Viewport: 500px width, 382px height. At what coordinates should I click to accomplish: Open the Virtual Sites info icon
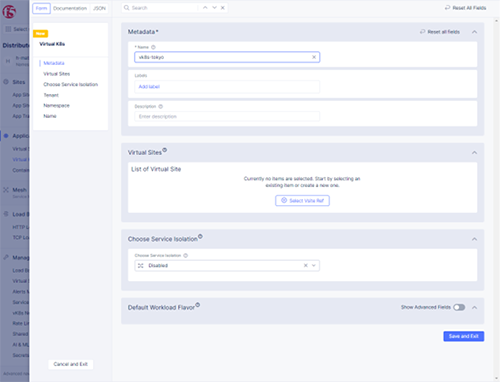(165, 150)
